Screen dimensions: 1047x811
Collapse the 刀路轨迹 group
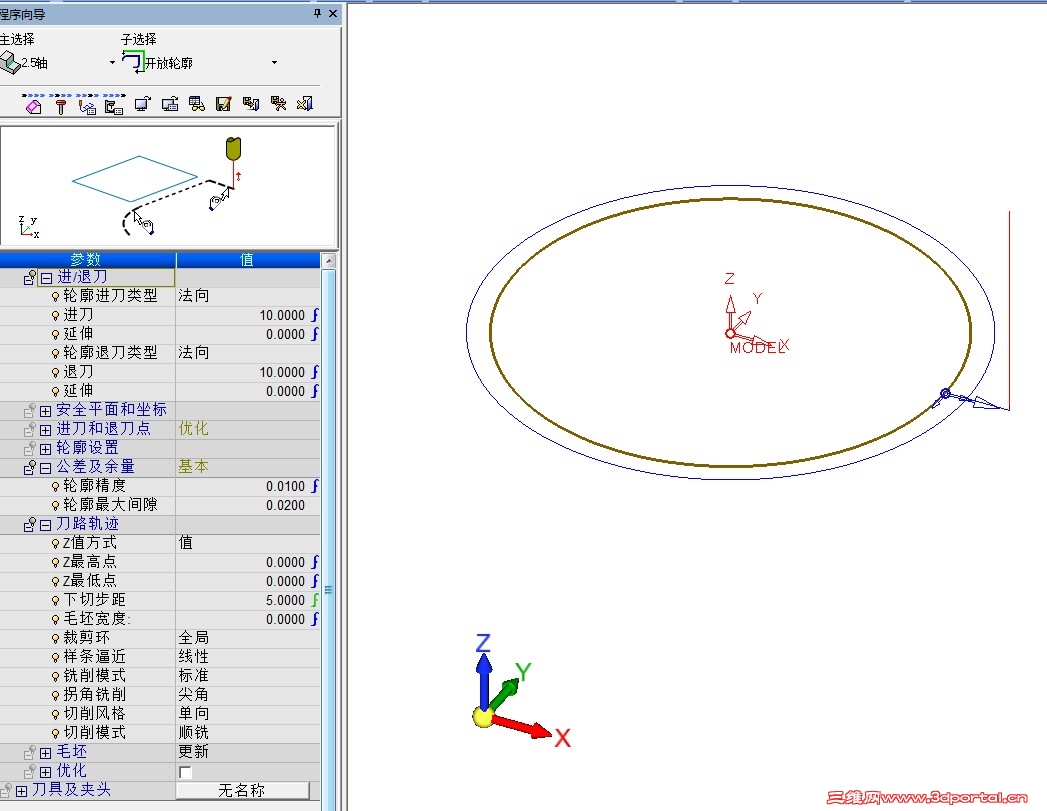coord(45,525)
